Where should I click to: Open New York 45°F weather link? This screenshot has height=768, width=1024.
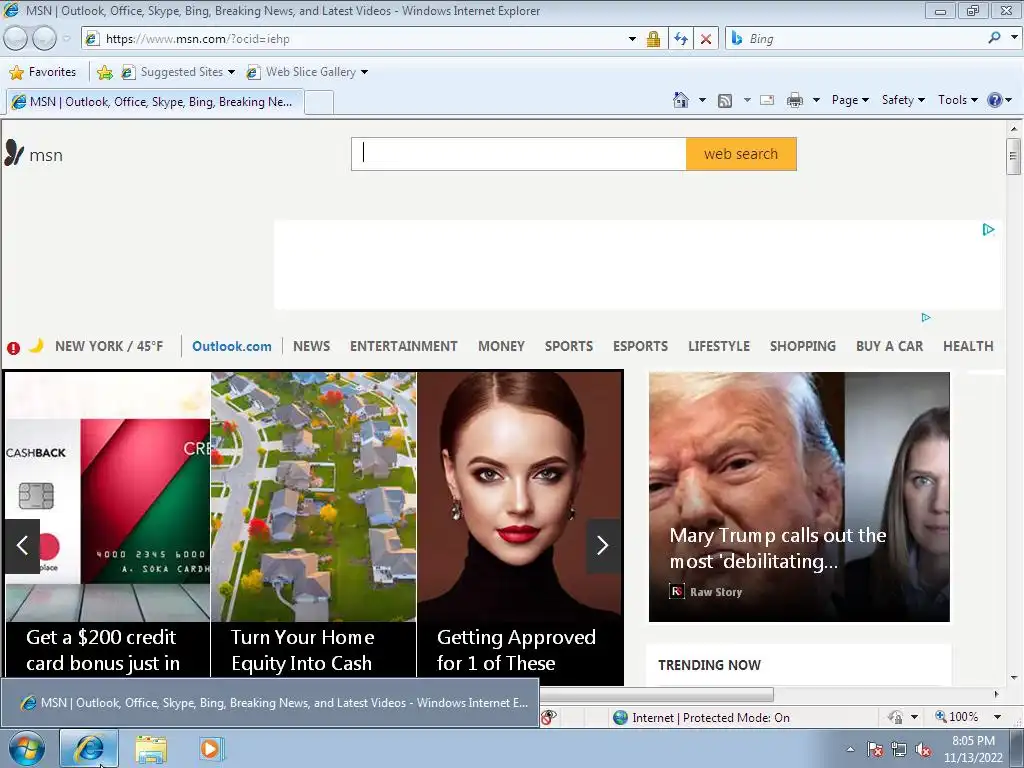coord(109,346)
